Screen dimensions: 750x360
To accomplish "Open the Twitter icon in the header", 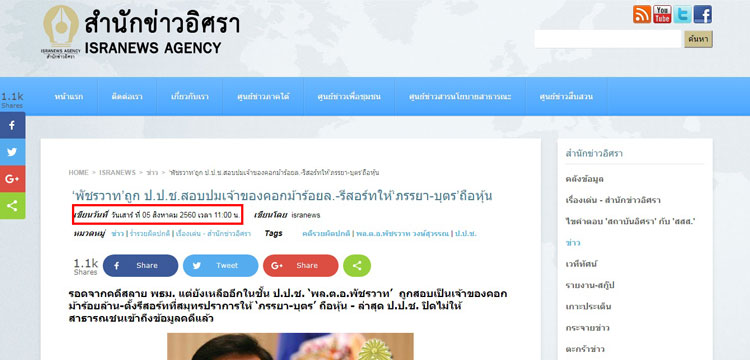I will [683, 14].
